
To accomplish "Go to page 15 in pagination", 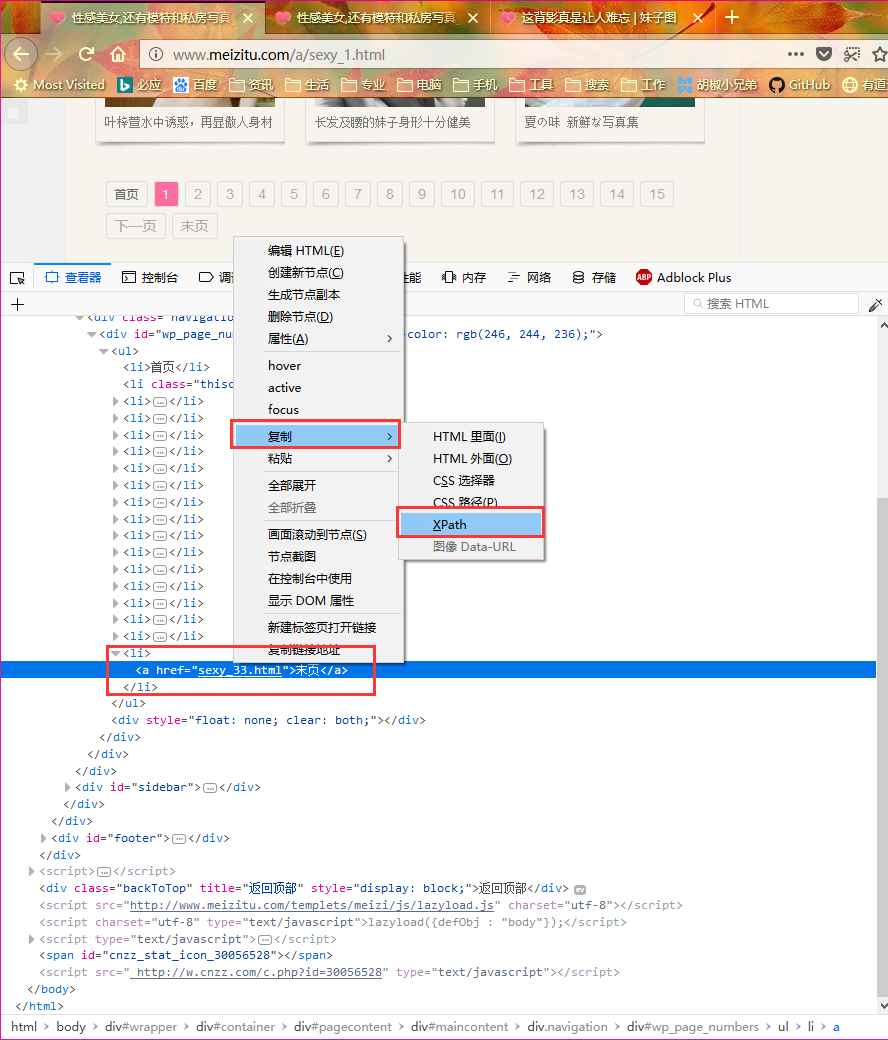I will pos(657,194).
